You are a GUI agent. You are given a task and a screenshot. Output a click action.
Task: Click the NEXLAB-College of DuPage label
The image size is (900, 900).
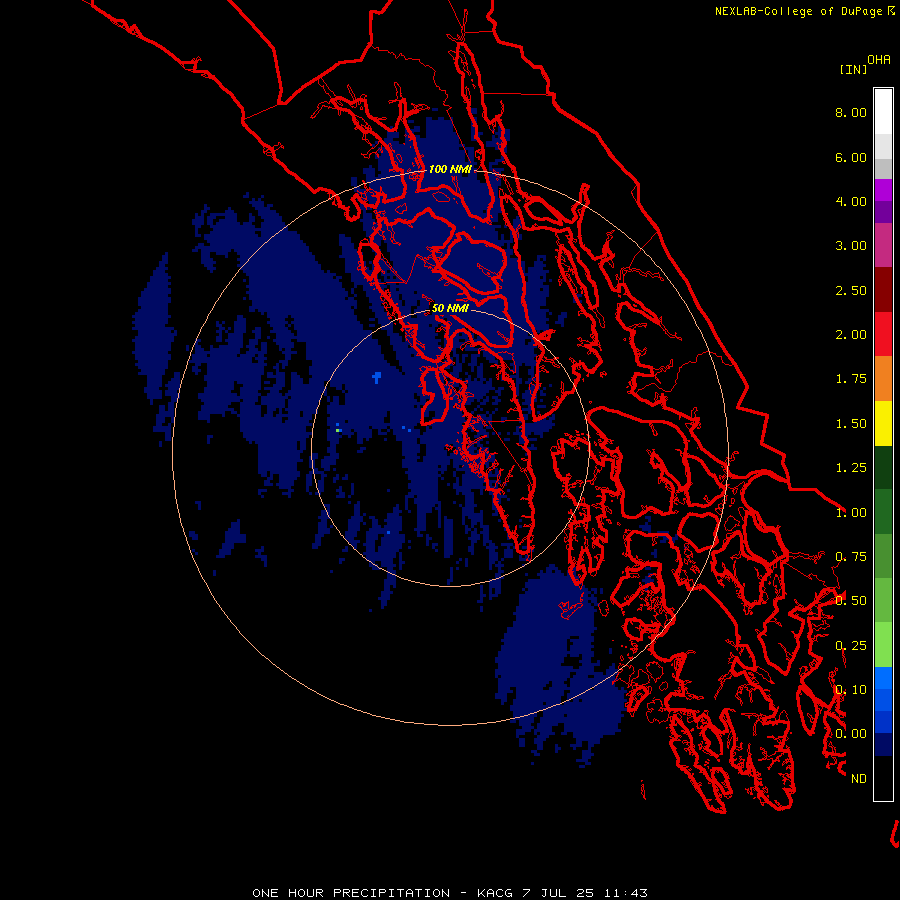point(799,11)
